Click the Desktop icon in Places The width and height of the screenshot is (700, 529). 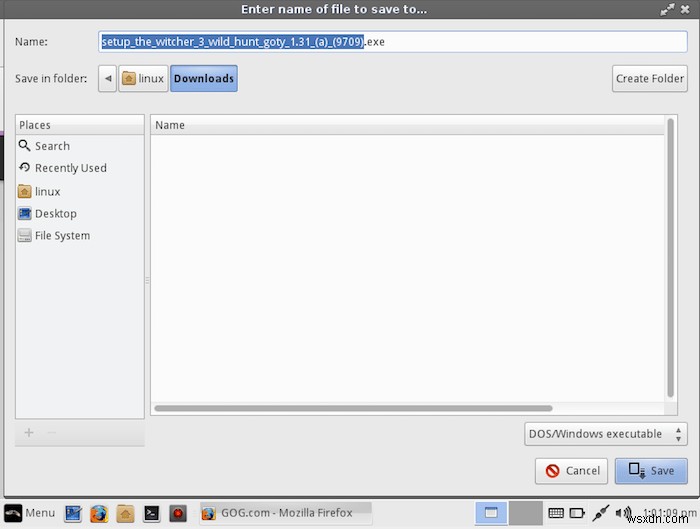pyautogui.click(x=25, y=213)
